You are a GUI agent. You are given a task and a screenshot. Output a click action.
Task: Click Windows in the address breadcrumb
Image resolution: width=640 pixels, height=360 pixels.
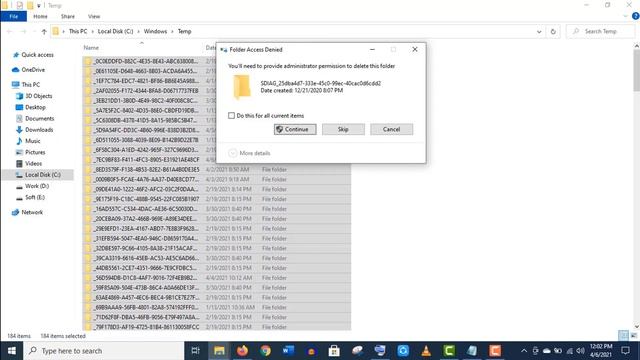point(155,31)
